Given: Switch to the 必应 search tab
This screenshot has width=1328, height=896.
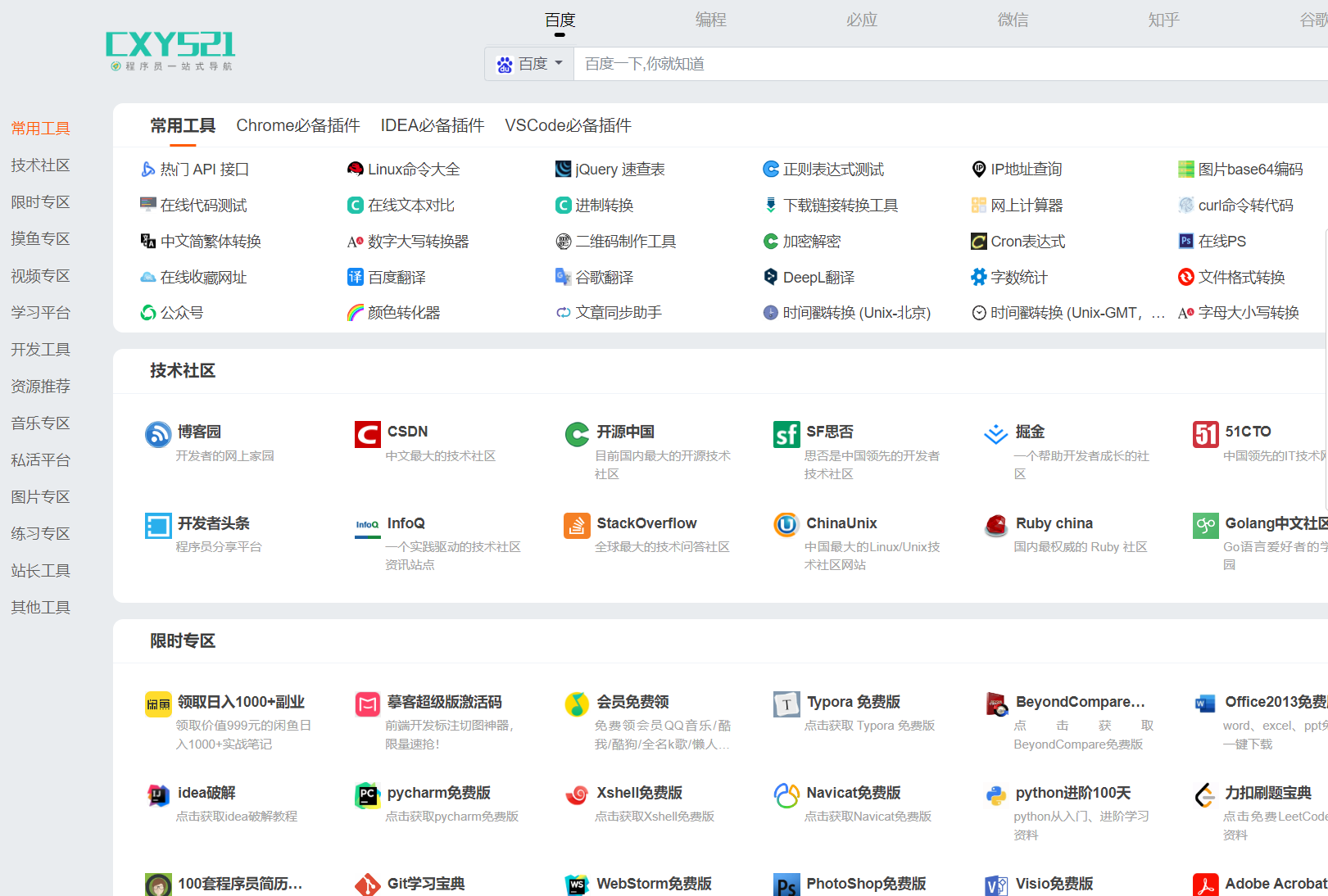Looking at the screenshot, I should [x=862, y=20].
